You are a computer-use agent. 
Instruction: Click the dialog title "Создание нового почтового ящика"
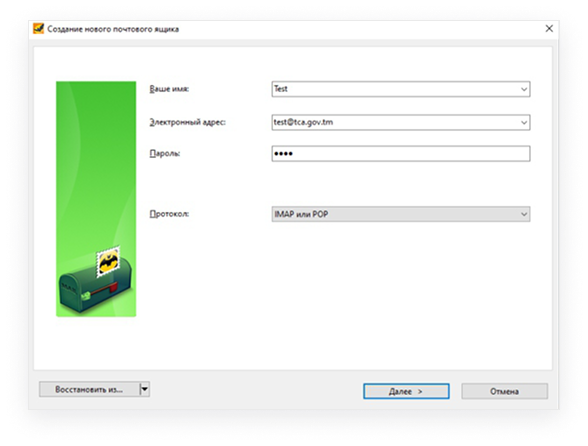click(113, 29)
